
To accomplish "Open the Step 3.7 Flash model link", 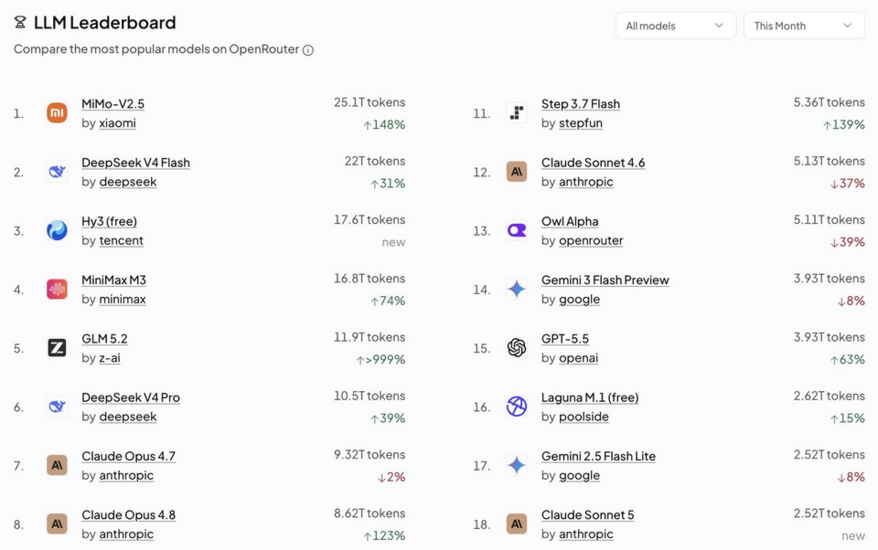I will pos(580,104).
